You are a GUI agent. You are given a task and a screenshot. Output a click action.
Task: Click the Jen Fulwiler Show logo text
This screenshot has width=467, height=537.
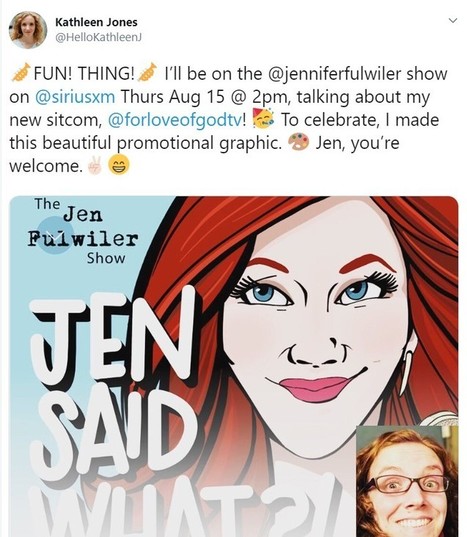coord(83,232)
